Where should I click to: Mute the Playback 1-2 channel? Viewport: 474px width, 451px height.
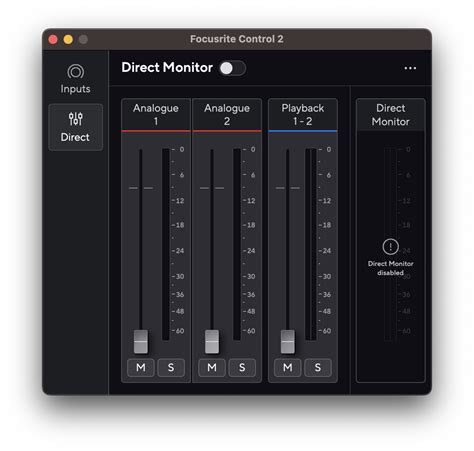tap(288, 368)
